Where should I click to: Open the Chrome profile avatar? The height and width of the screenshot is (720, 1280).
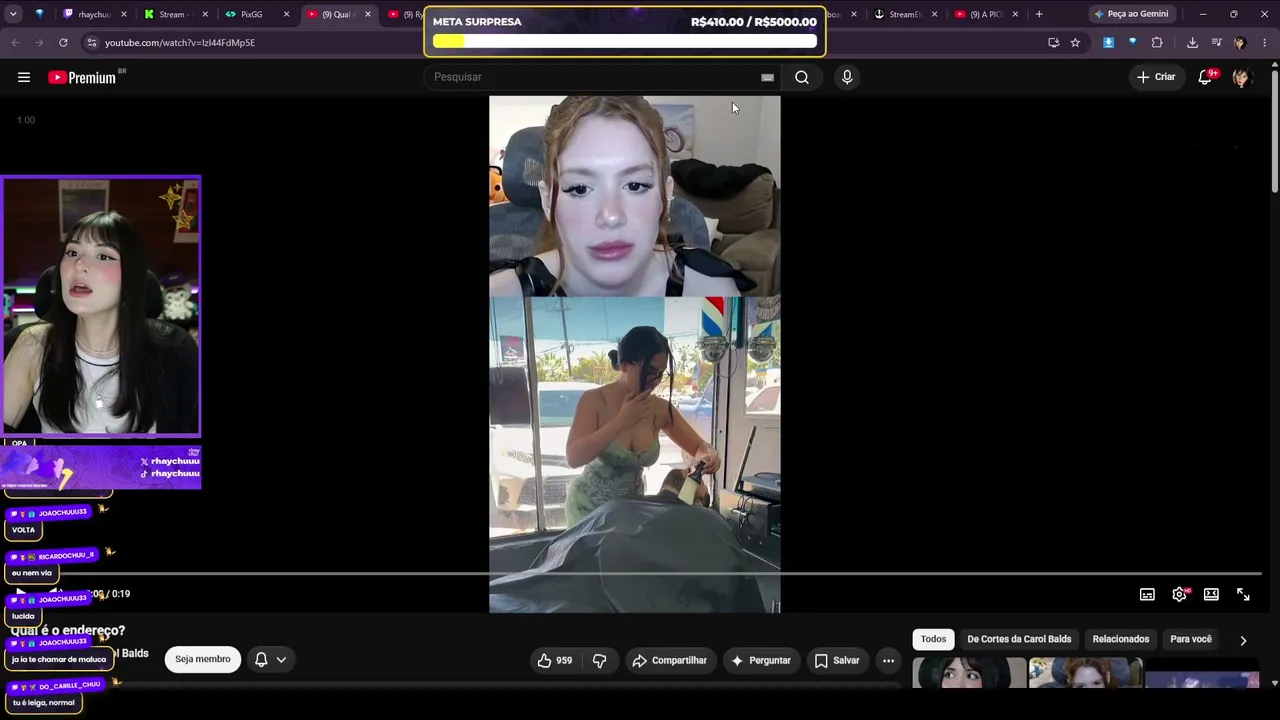[x=1240, y=43]
